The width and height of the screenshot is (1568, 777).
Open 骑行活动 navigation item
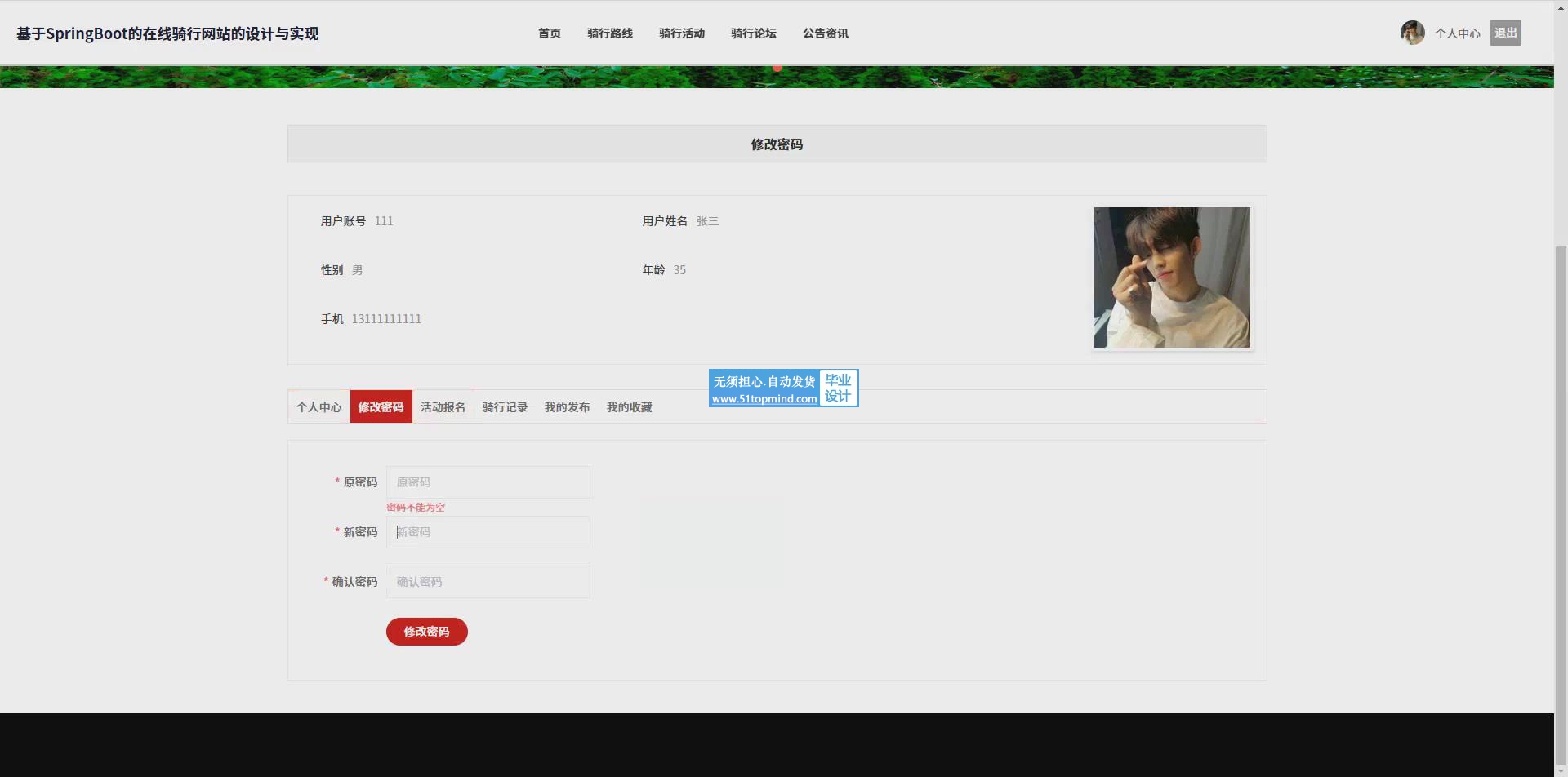(x=682, y=33)
